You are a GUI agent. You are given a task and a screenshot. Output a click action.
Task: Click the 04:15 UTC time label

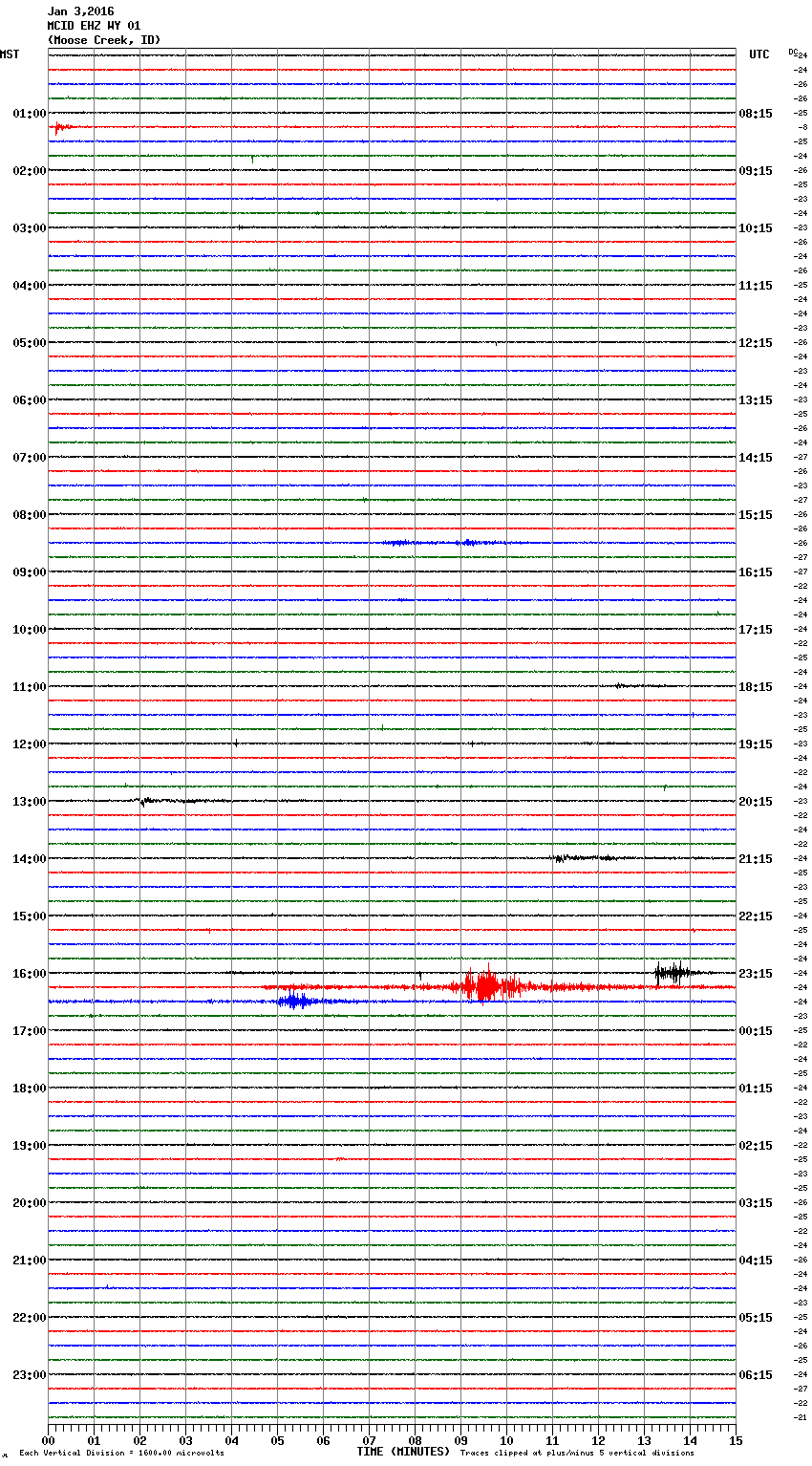coord(756,1260)
